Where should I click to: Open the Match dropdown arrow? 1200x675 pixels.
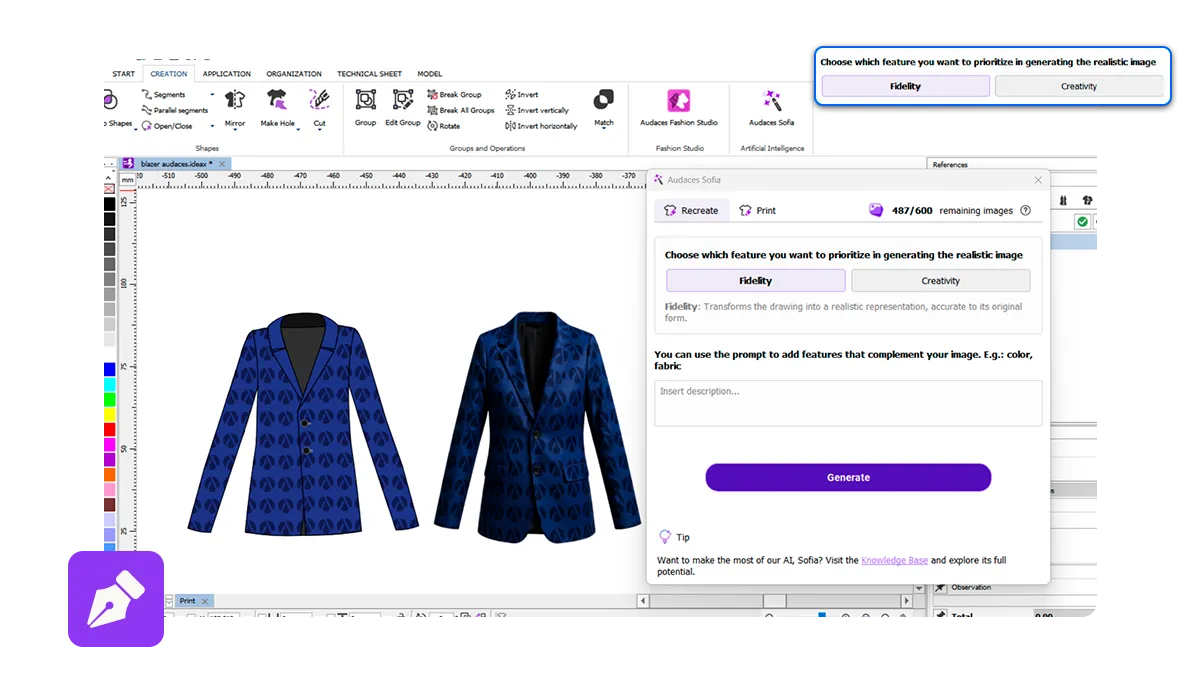(x=604, y=129)
